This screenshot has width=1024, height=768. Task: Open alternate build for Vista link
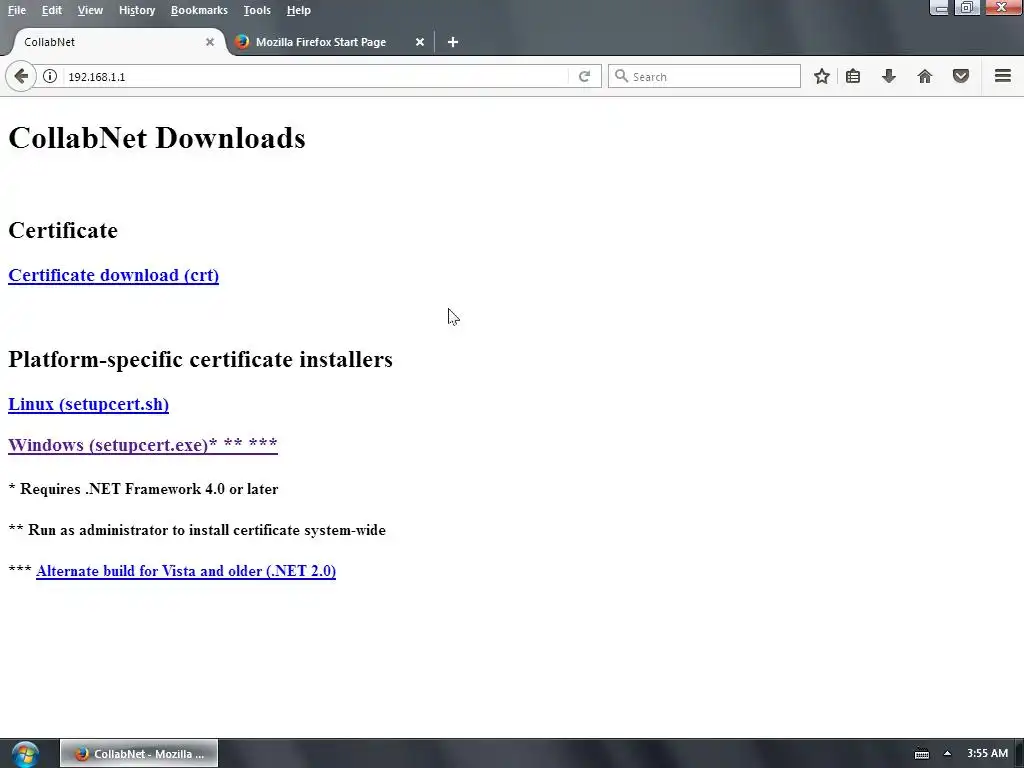(186, 571)
